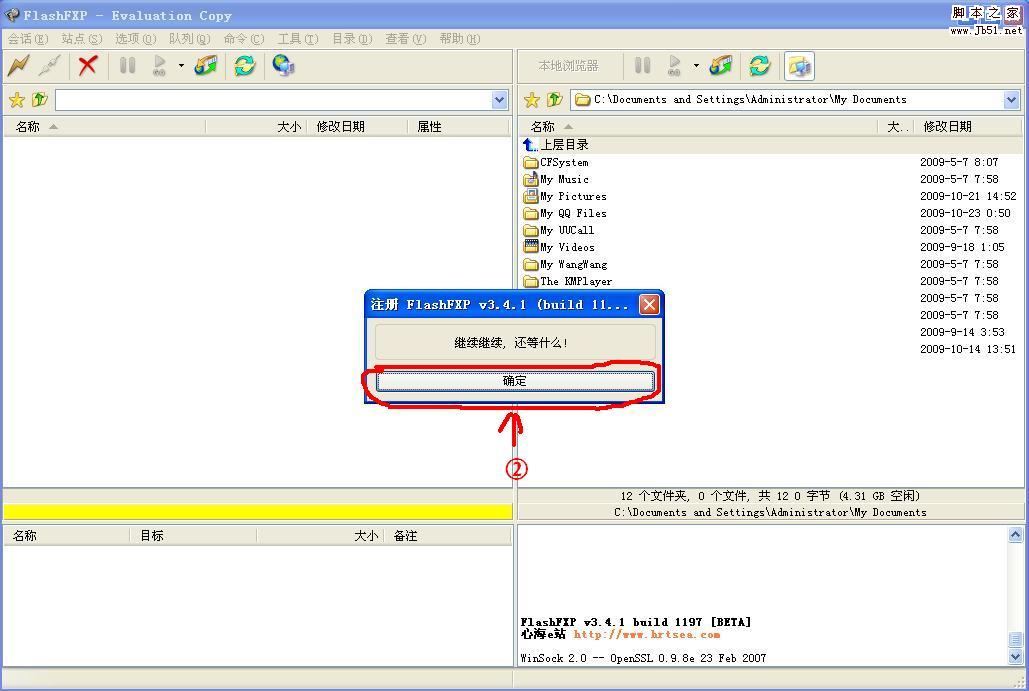Click the 本地浏览器 button

(568, 66)
